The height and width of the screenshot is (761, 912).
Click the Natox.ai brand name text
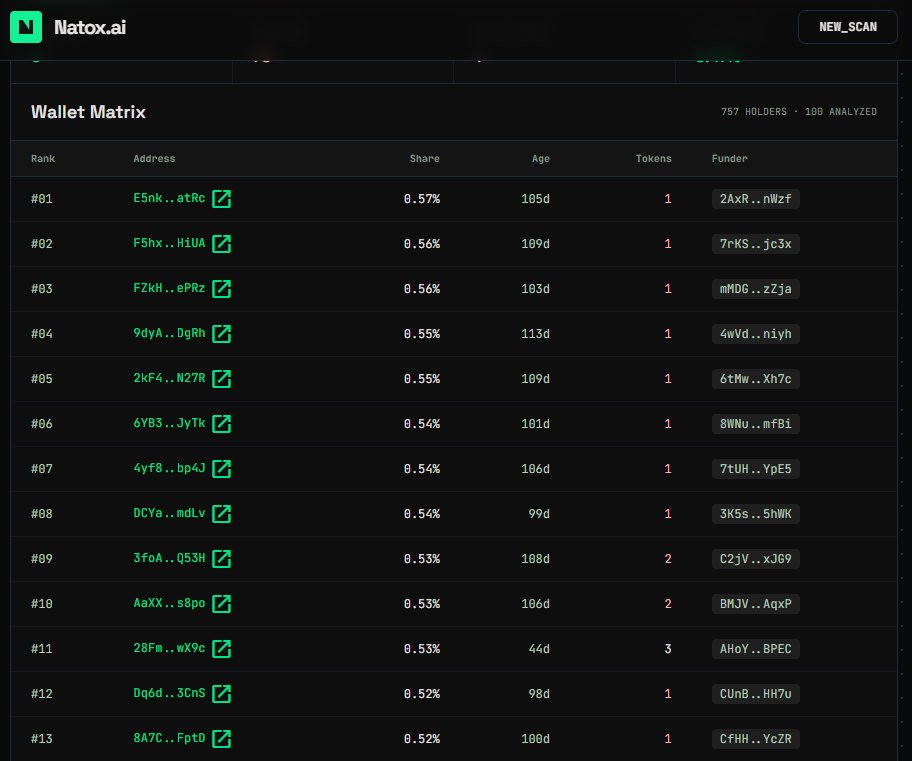tap(90, 27)
